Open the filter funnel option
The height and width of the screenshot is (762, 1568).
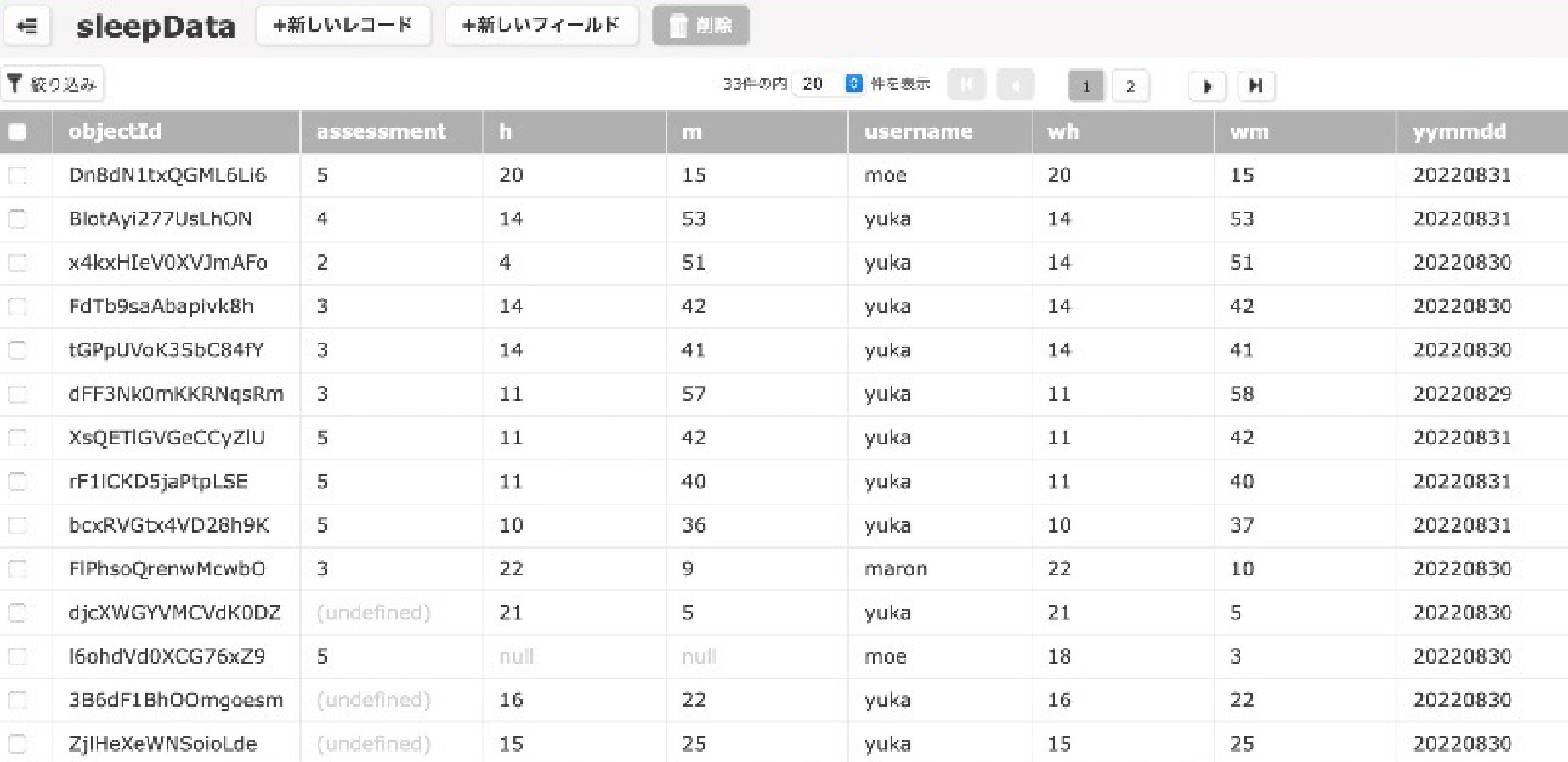coord(52,84)
